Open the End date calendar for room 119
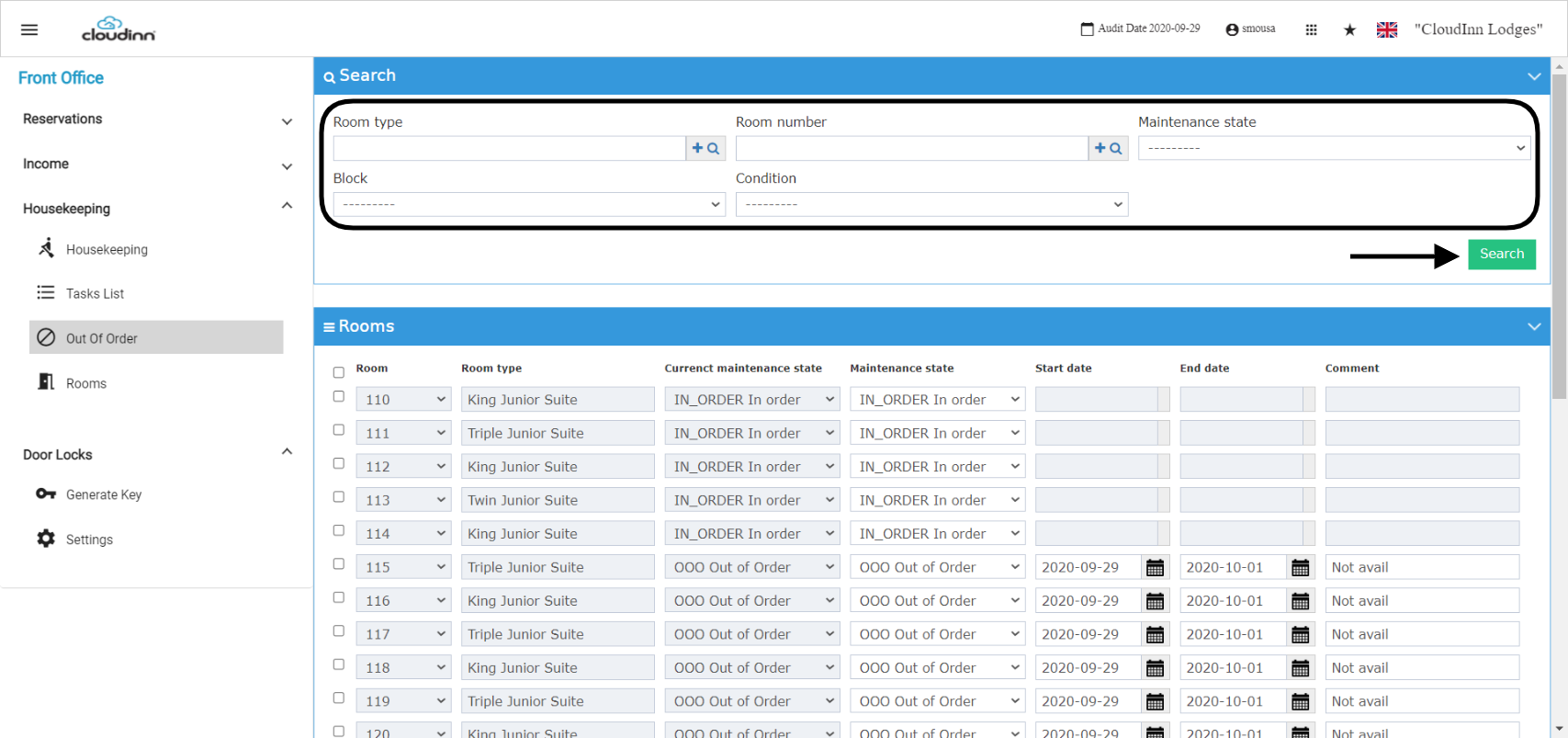This screenshot has width=1568, height=738. click(1300, 702)
